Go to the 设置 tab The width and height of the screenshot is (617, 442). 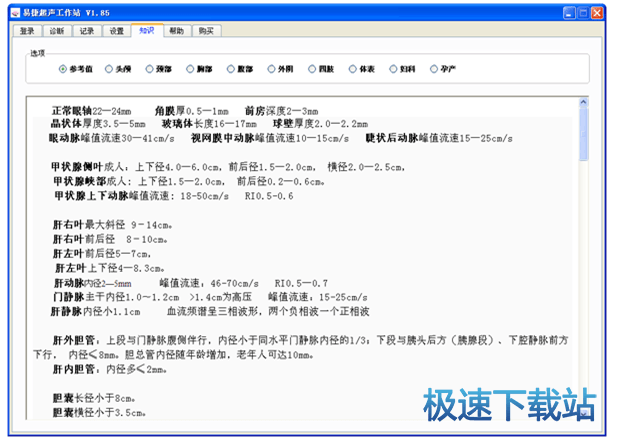tap(117, 31)
